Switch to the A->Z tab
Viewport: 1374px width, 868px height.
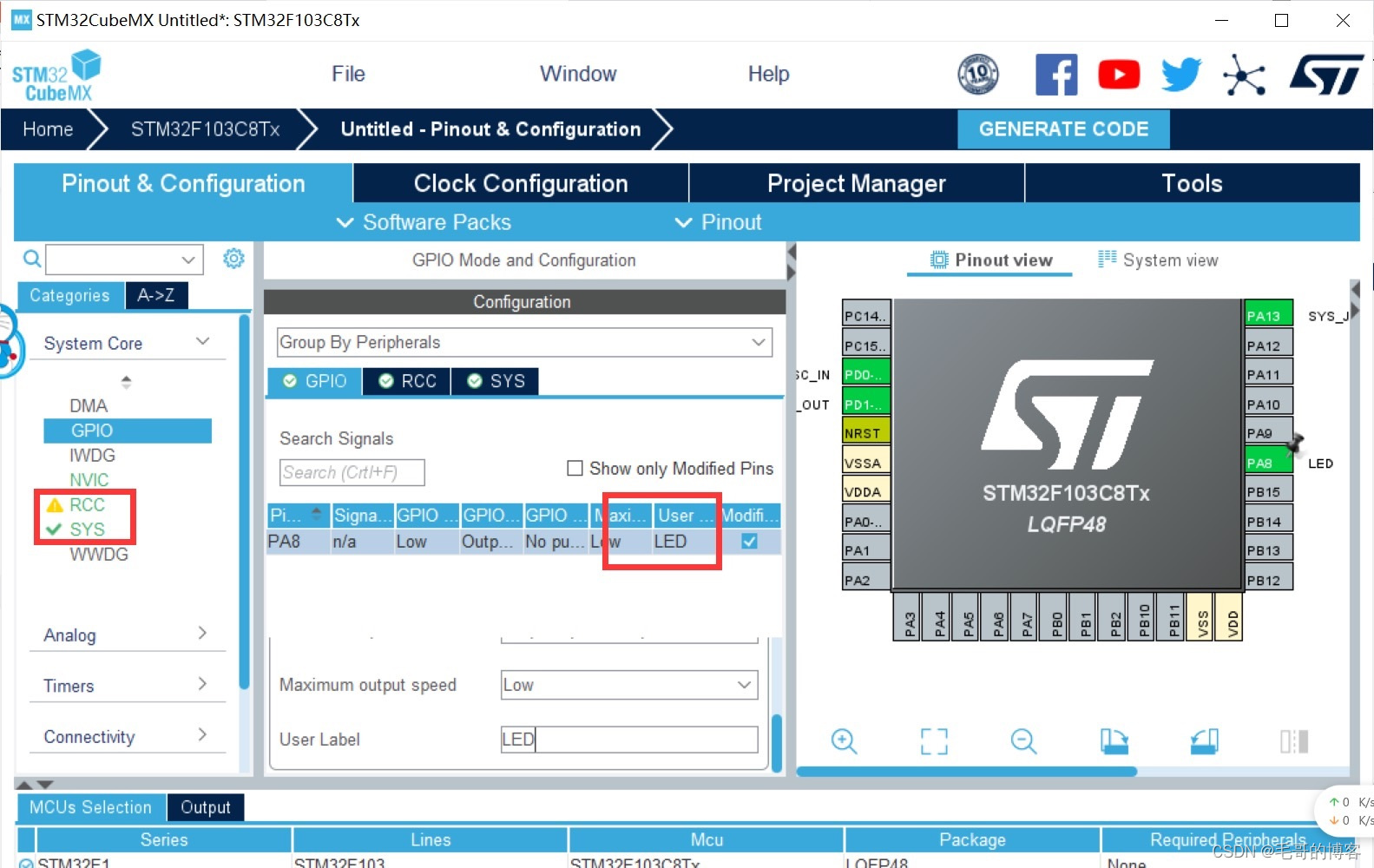pos(156,295)
